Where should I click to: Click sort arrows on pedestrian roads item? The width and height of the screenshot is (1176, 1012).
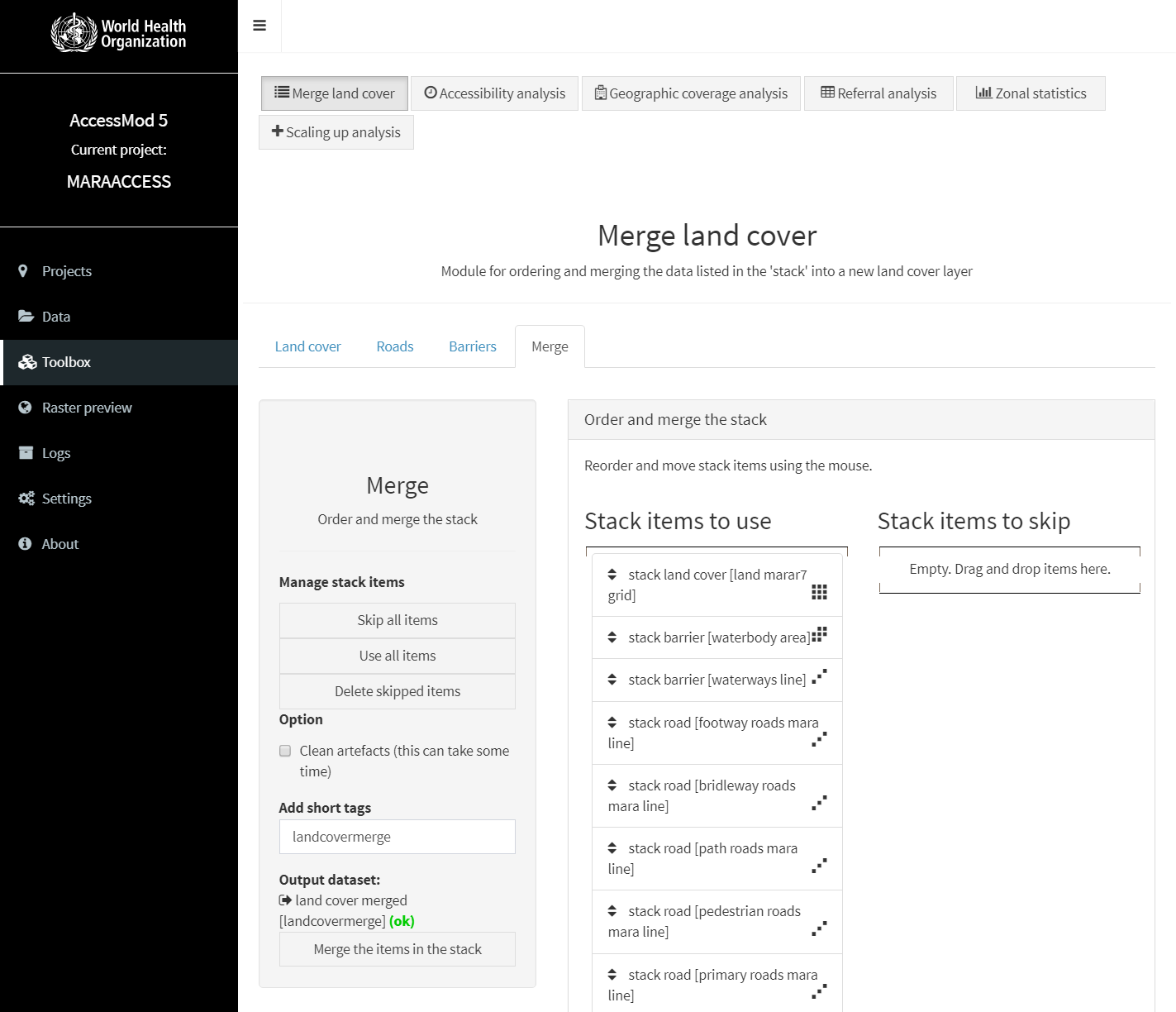(x=612, y=911)
